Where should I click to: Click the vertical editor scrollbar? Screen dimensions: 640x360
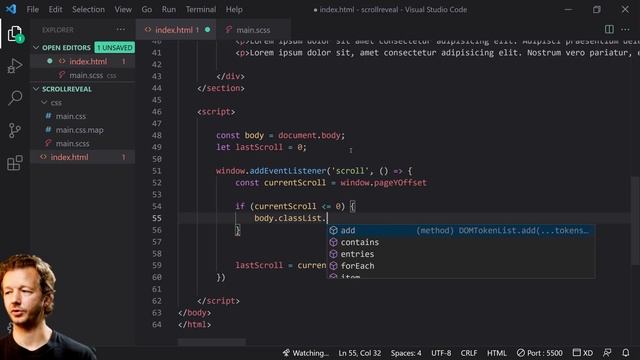(x=636, y=220)
